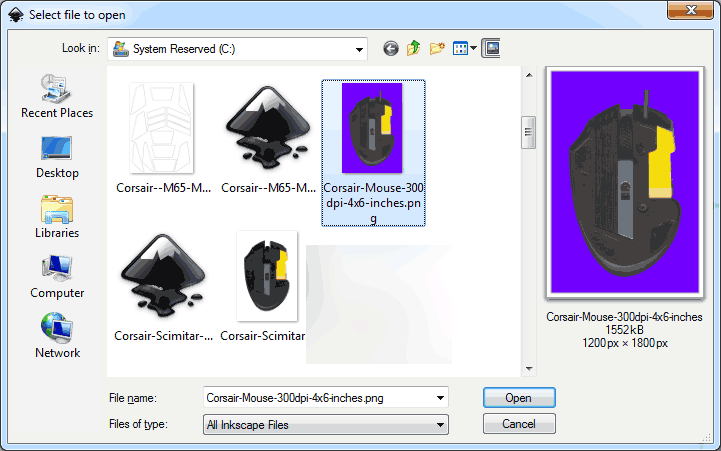Close the Select file to open dialog
Image resolution: width=721 pixels, height=451 pixels.
pyautogui.click(x=690, y=10)
